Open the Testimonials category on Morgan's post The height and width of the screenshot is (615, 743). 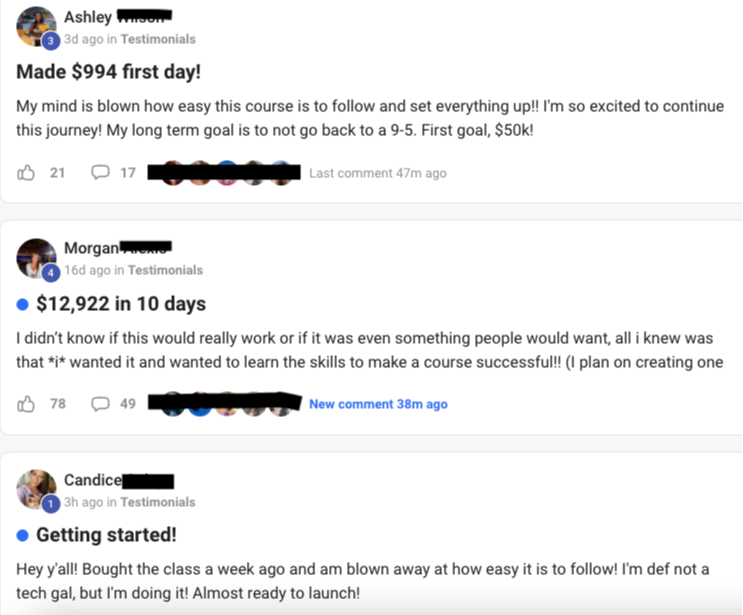(165, 270)
